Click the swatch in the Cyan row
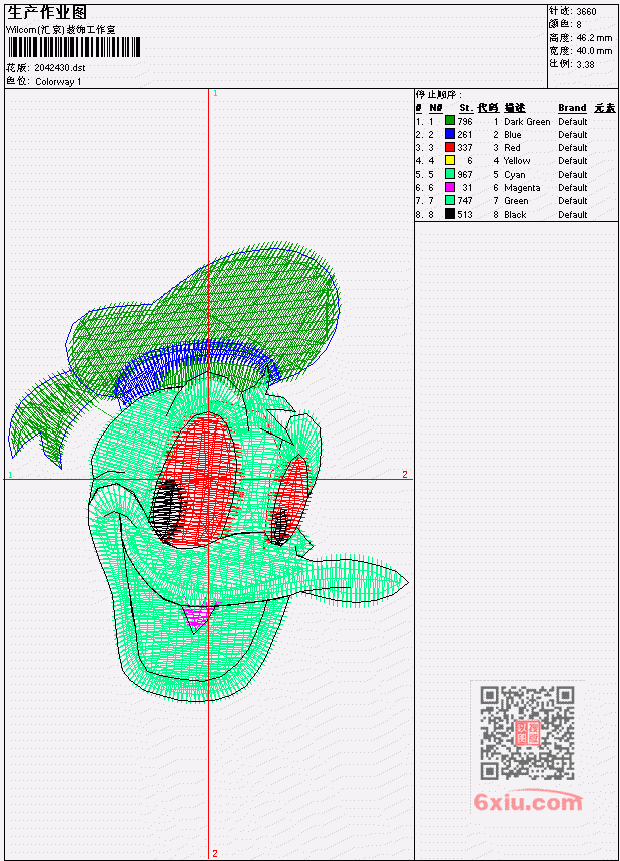This screenshot has width=620, height=861. point(450,175)
